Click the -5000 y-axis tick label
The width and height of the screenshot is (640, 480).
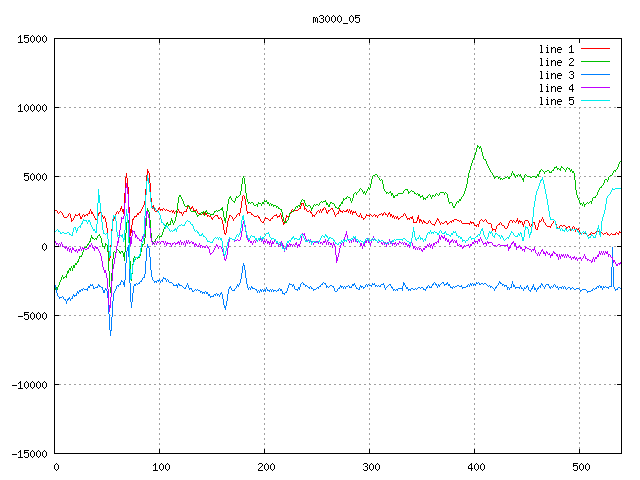click(x=32, y=316)
